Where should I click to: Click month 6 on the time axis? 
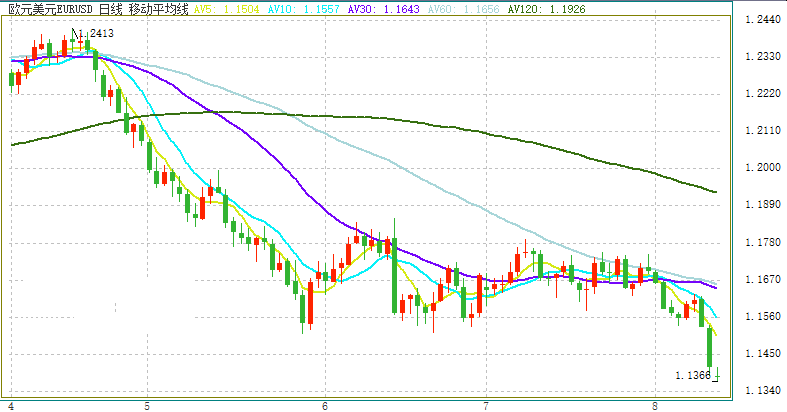coord(326,406)
